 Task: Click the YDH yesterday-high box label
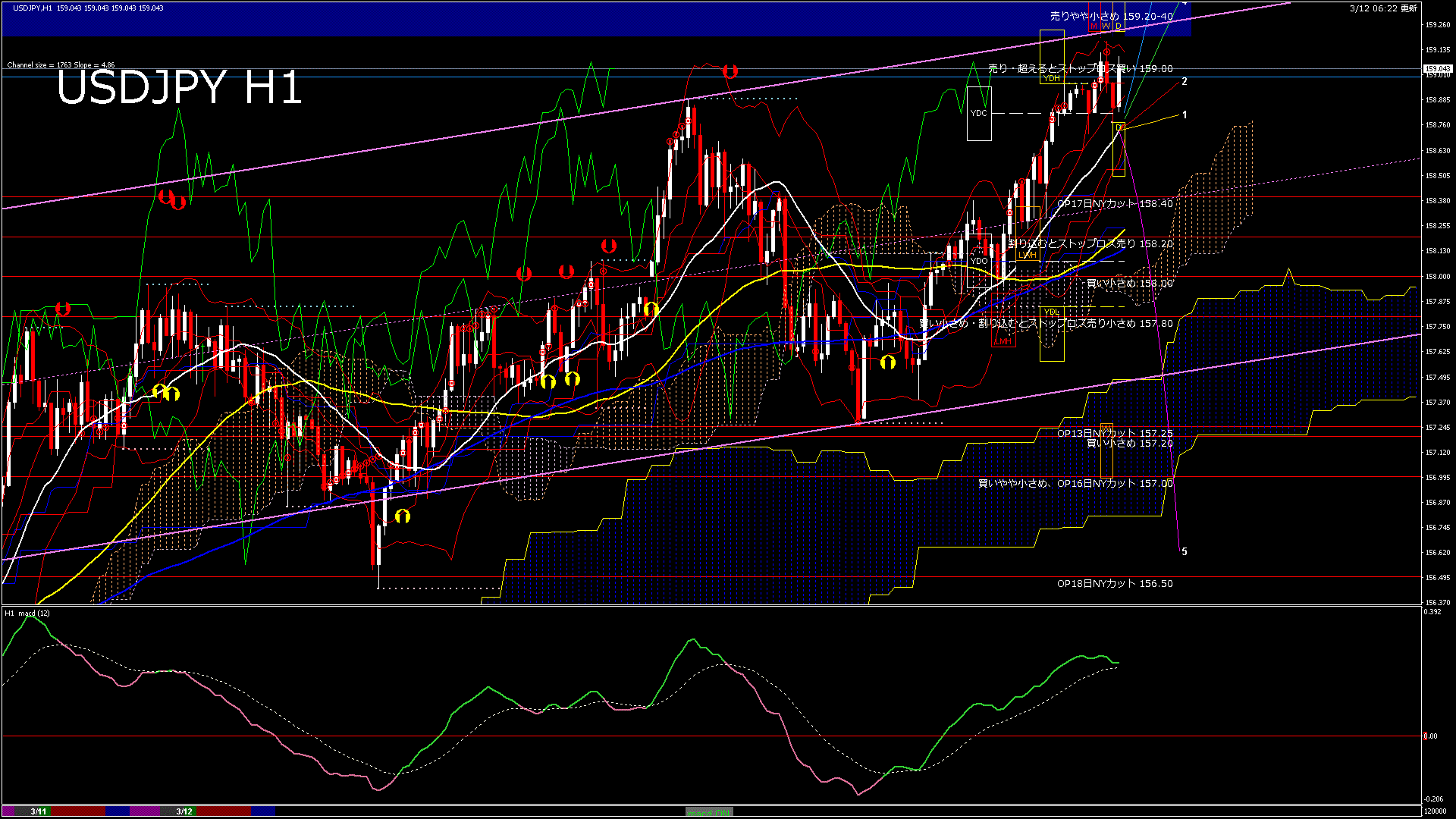click(x=1052, y=78)
